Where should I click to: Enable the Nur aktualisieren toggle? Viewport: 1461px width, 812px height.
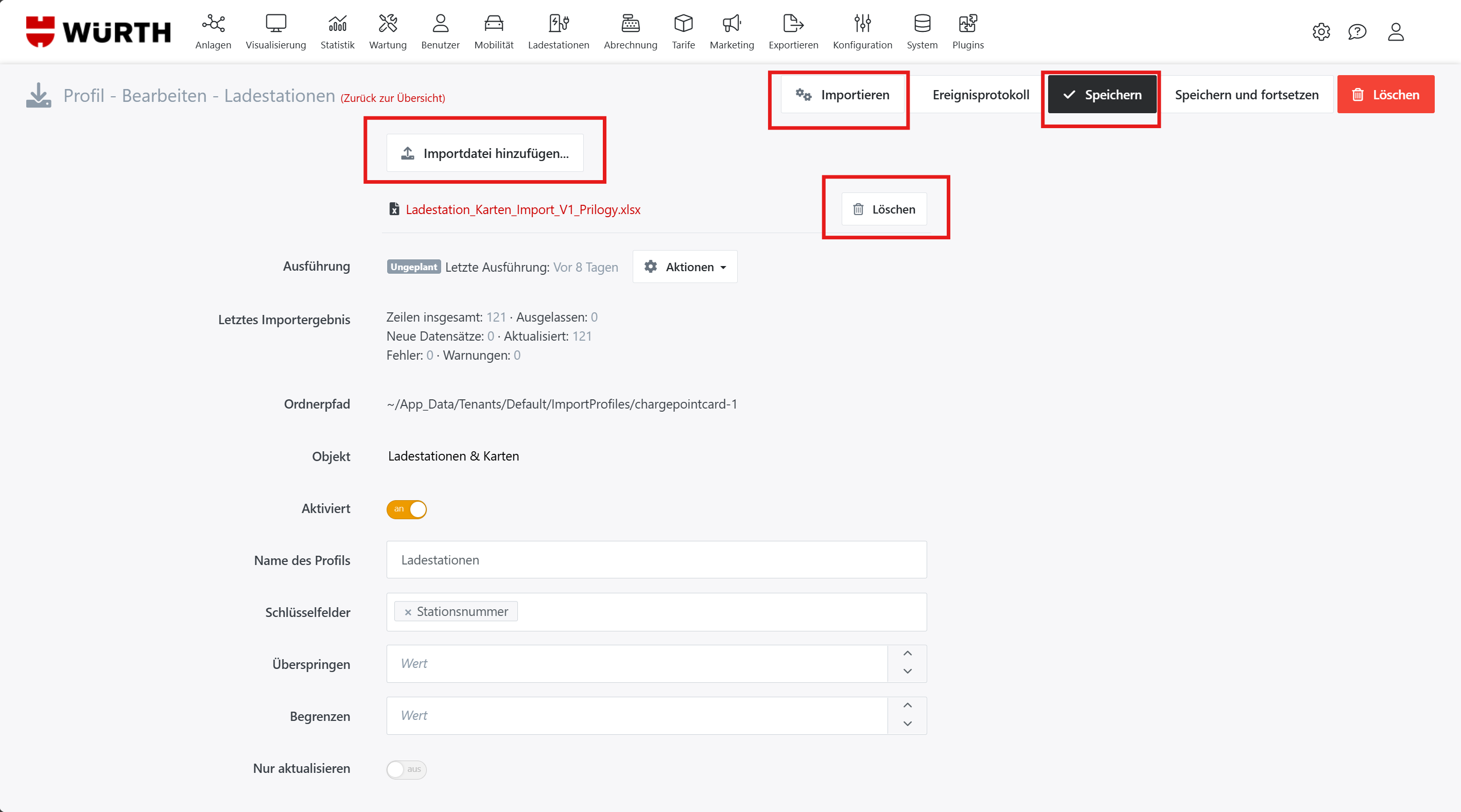coord(406,769)
